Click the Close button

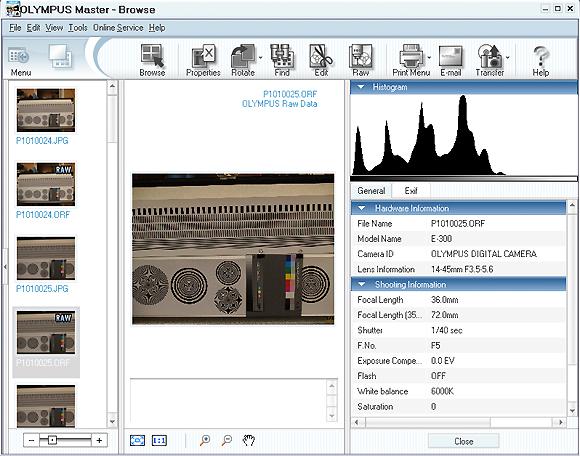point(463,441)
